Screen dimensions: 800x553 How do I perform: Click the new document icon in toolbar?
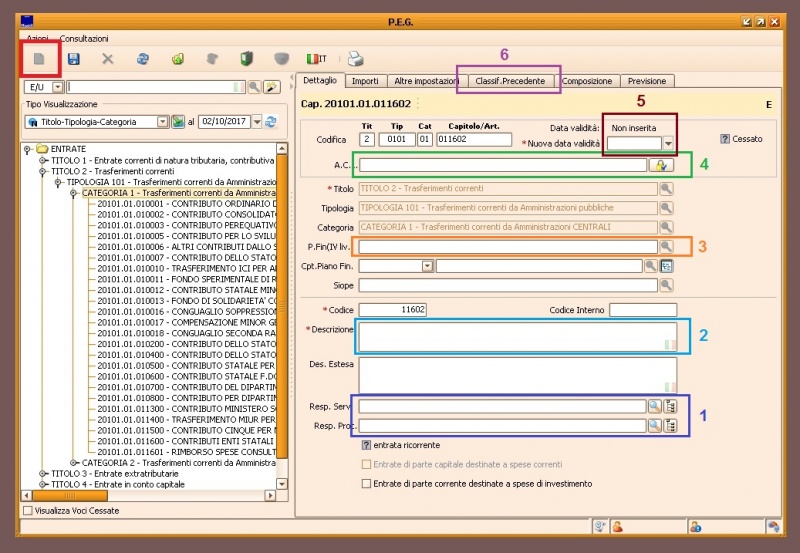[x=40, y=60]
